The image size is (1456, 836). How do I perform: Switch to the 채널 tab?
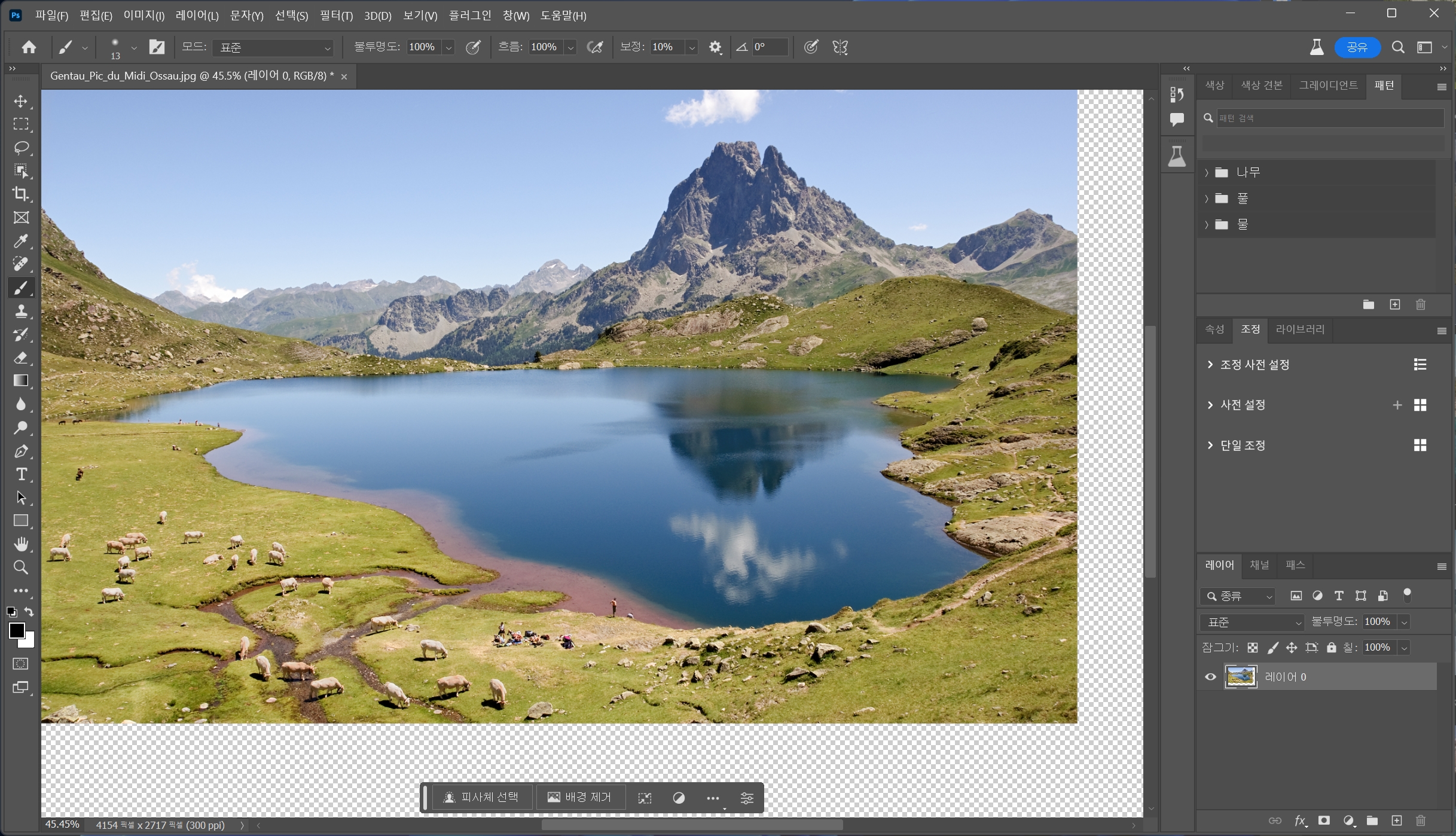pos(1259,565)
